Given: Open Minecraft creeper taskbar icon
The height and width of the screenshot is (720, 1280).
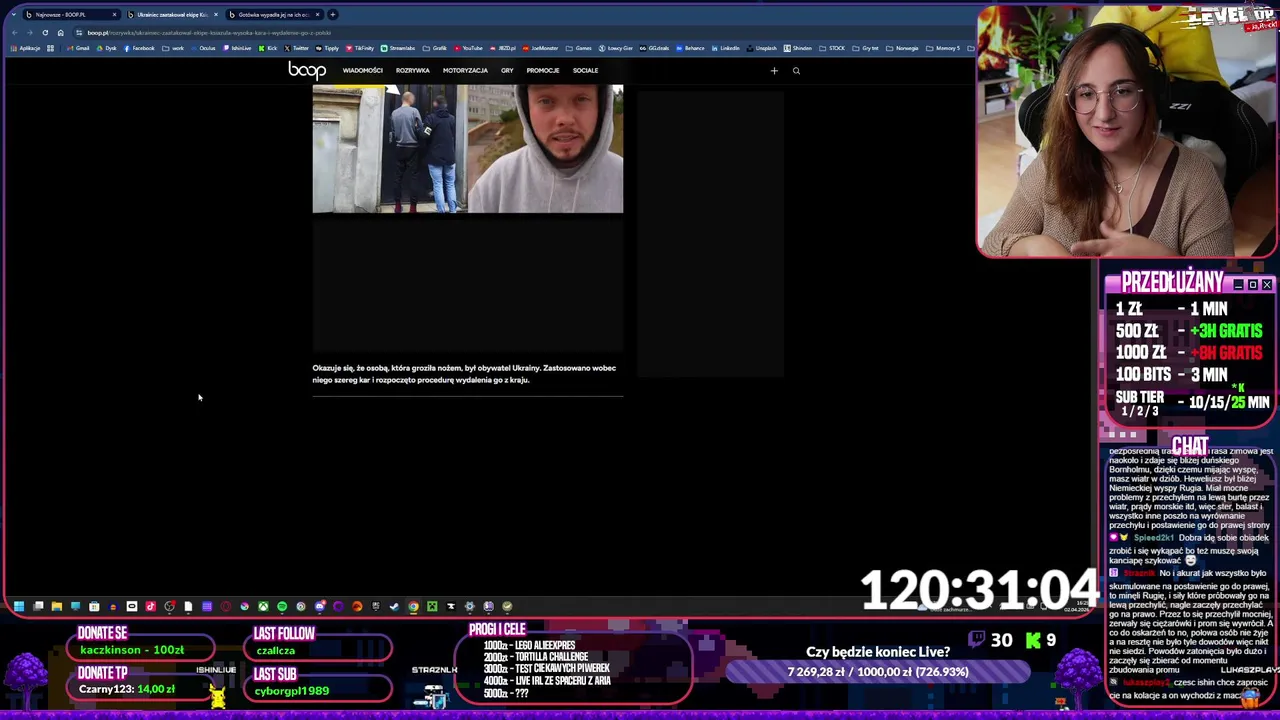Looking at the screenshot, I should pos(432,606).
